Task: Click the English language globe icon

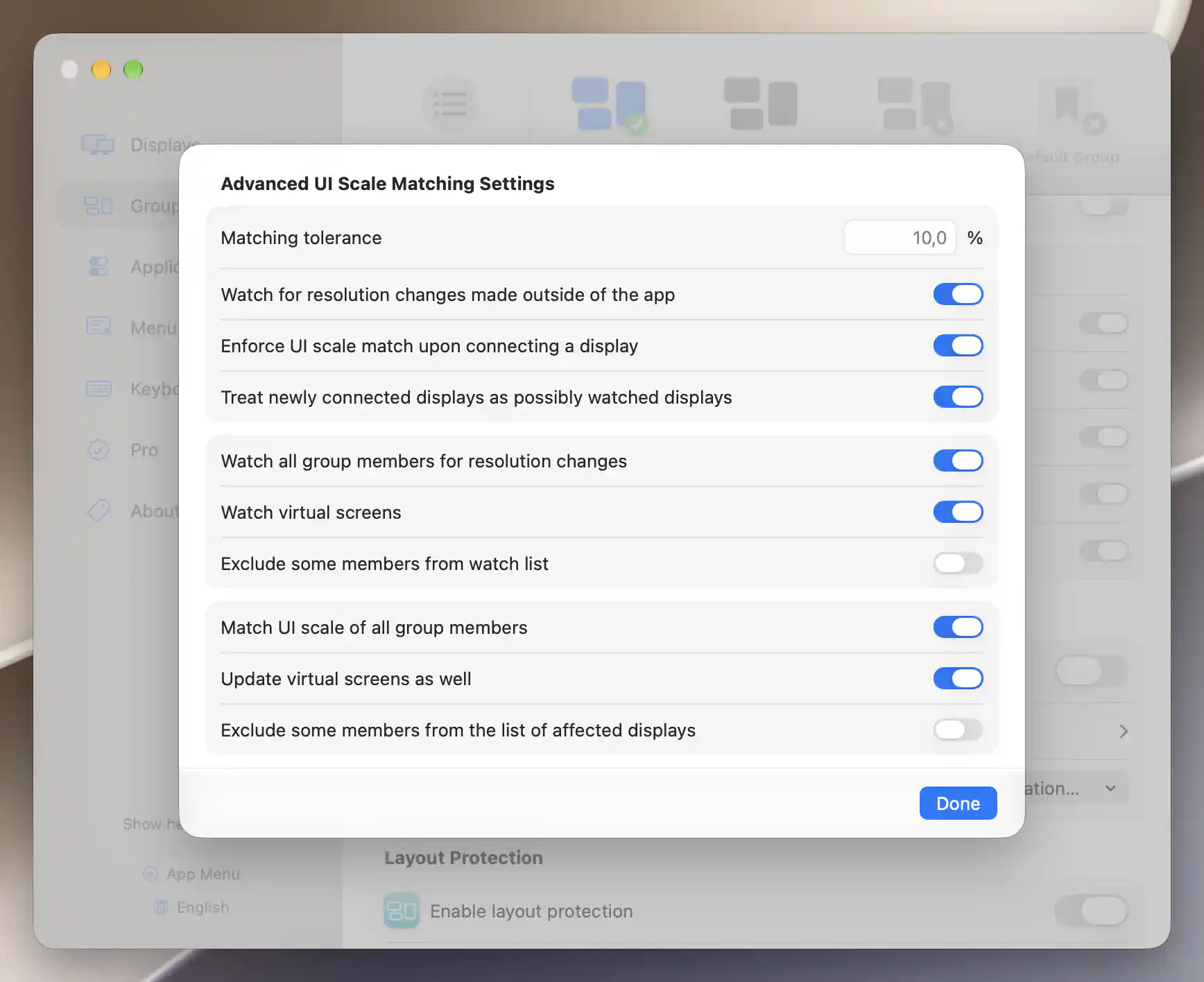Action: (x=161, y=907)
